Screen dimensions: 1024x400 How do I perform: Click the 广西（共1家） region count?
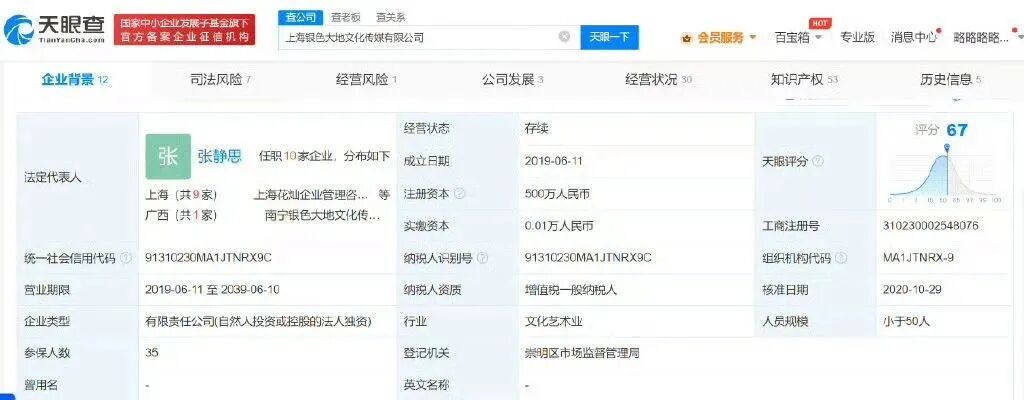pos(181,214)
